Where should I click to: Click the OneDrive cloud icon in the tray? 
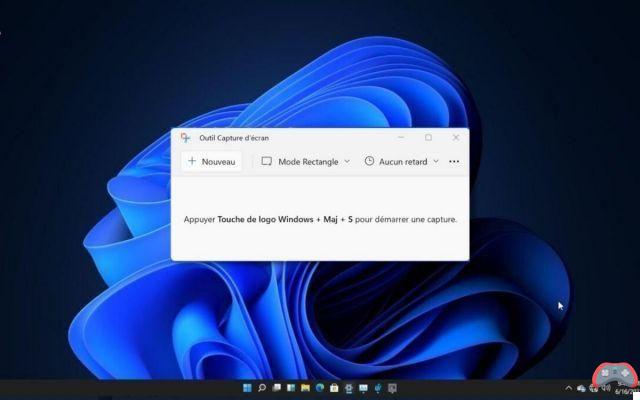[581, 388]
